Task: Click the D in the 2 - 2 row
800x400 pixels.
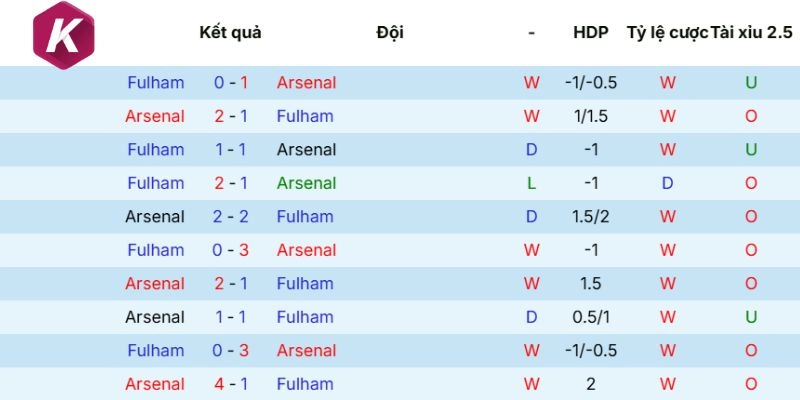Action: click(x=531, y=217)
